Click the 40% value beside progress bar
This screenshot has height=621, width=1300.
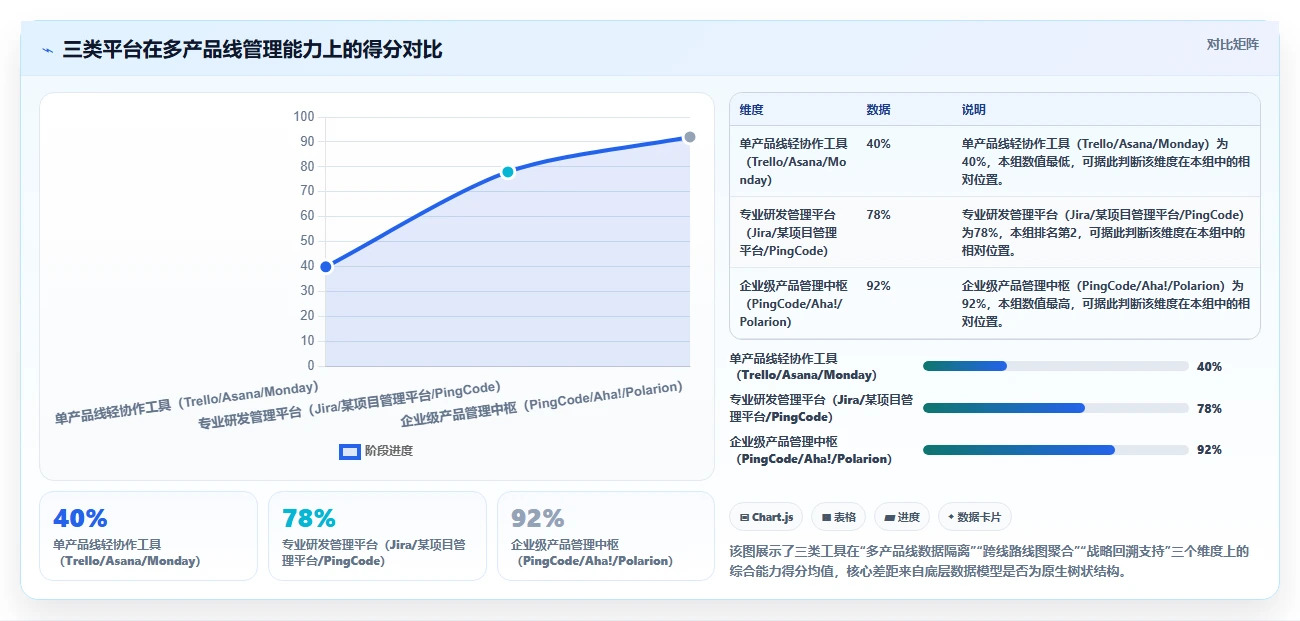point(1209,367)
